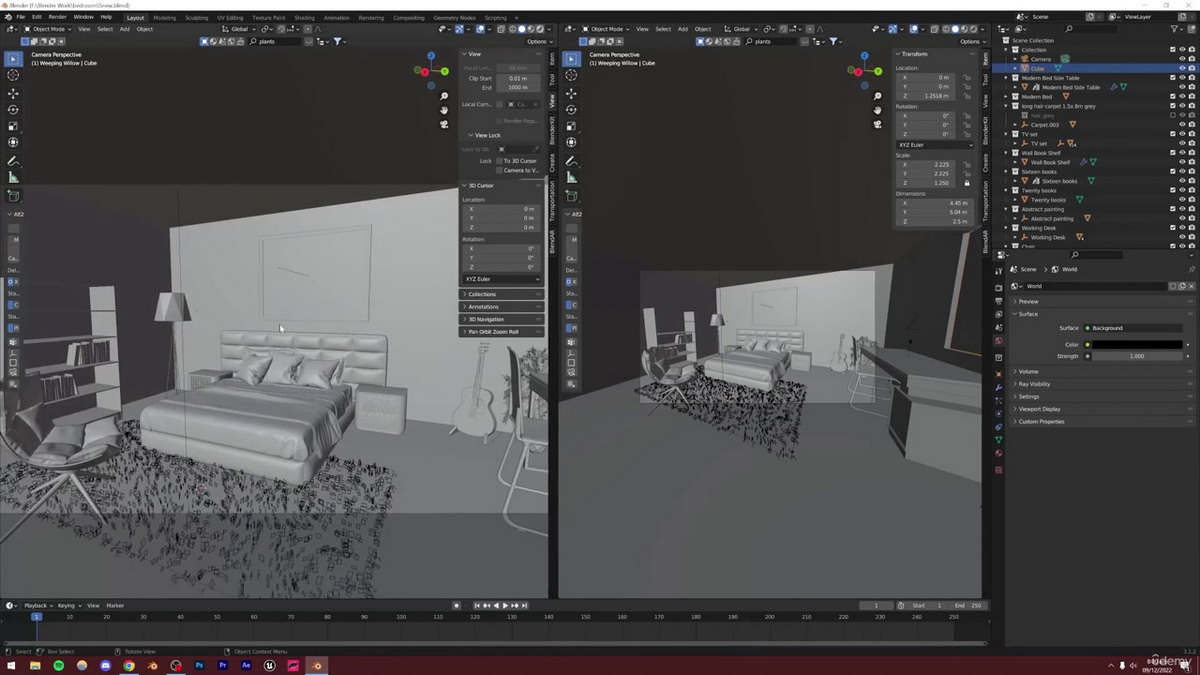Viewport: 1200px width, 675px height.
Task: Enable Lock Camera to View checkbox
Action: point(500,170)
